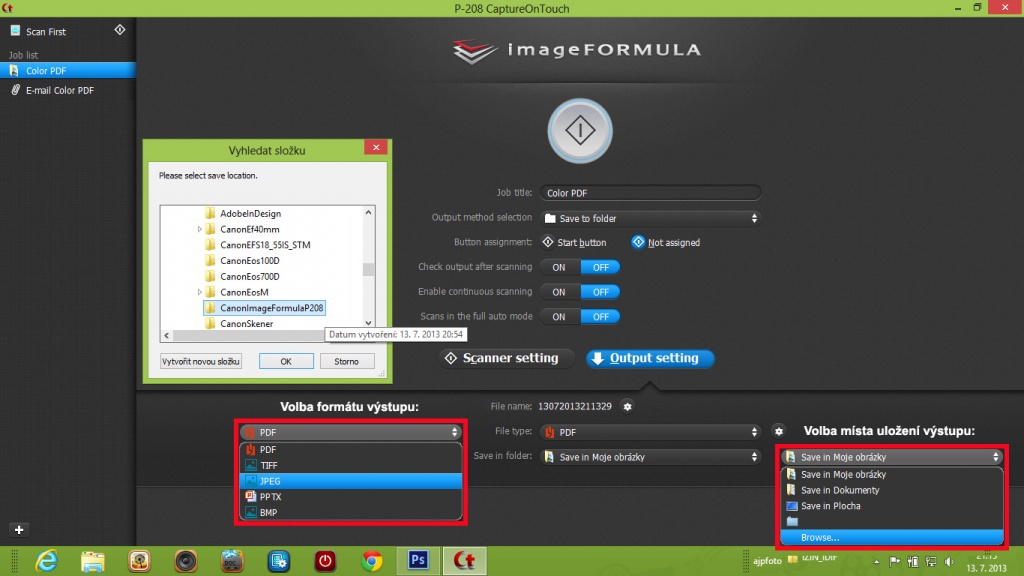The height and width of the screenshot is (576, 1024).
Task: Turn ON Scans in the full auto mode
Action: (559, 317)
